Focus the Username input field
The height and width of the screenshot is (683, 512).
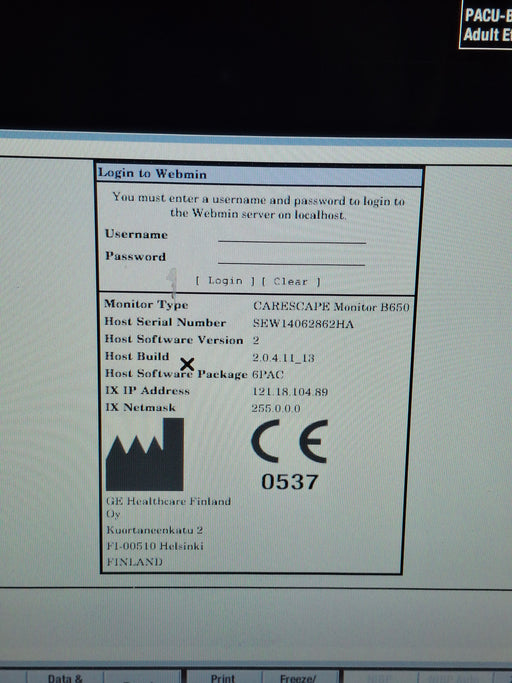tap(292, 236)
